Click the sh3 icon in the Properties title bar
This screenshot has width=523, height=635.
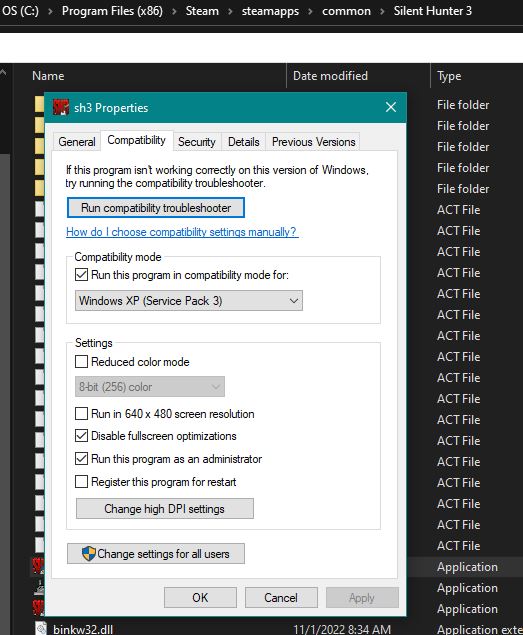click(61, 107)
